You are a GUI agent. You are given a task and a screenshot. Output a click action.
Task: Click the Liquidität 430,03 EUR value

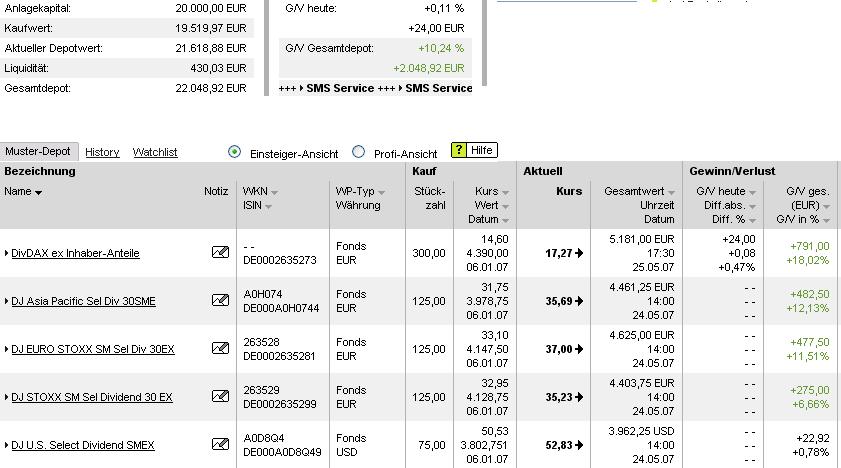pos(218,68)
